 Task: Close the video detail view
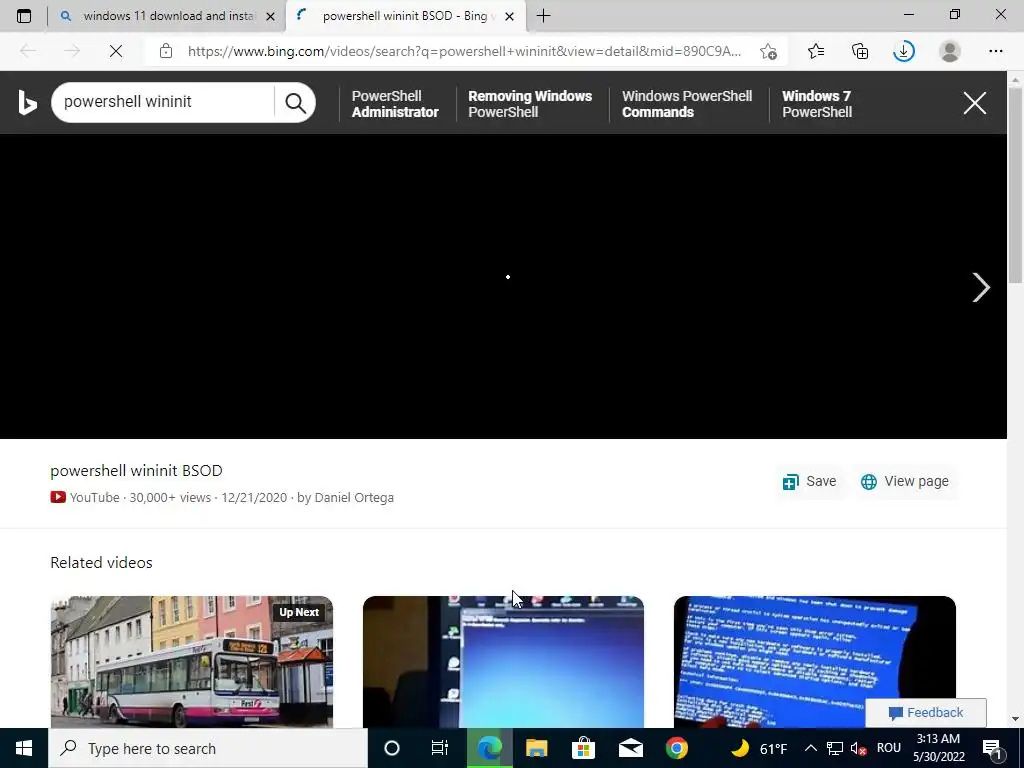point(974,103)
